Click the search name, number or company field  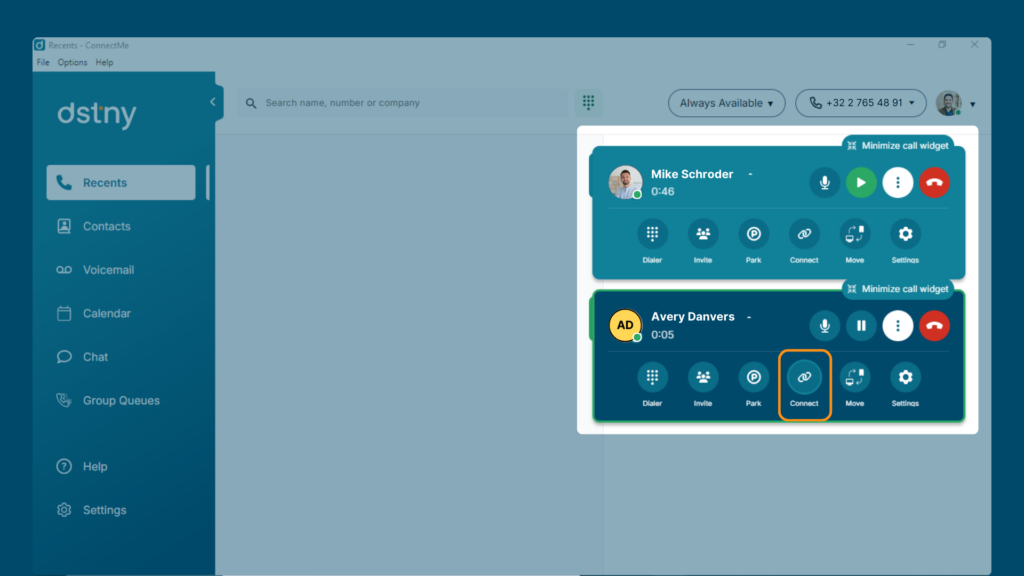coord(402,103)
